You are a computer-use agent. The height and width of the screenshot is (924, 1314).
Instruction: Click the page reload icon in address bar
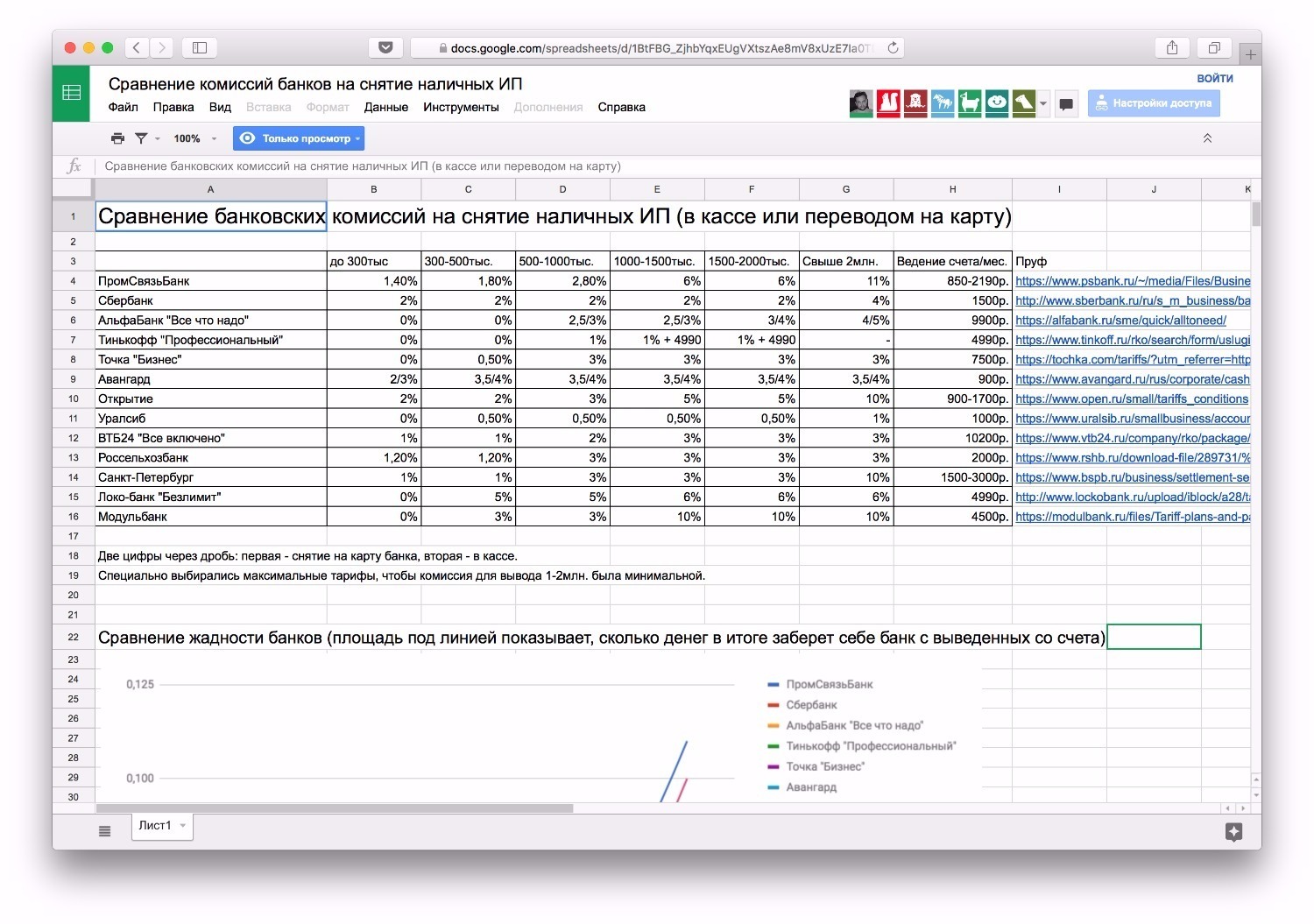(893, 48)
